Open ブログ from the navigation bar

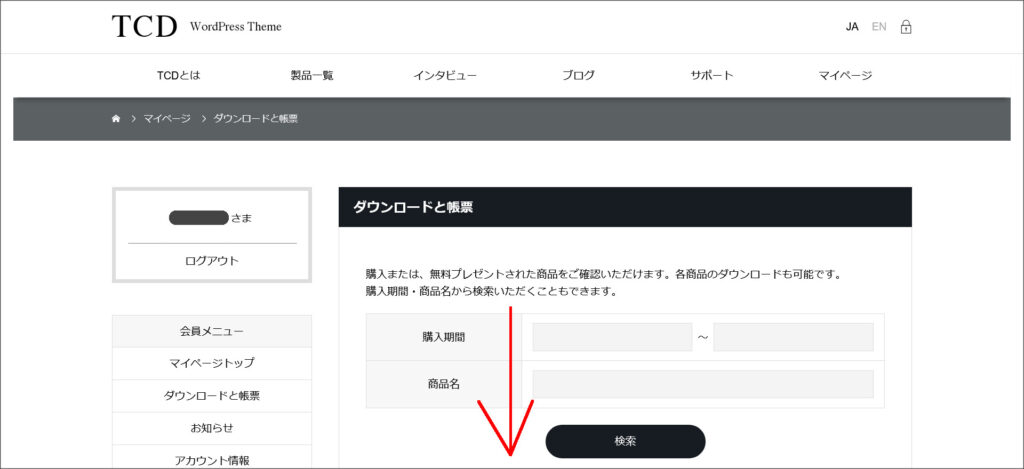click(578, 75)
